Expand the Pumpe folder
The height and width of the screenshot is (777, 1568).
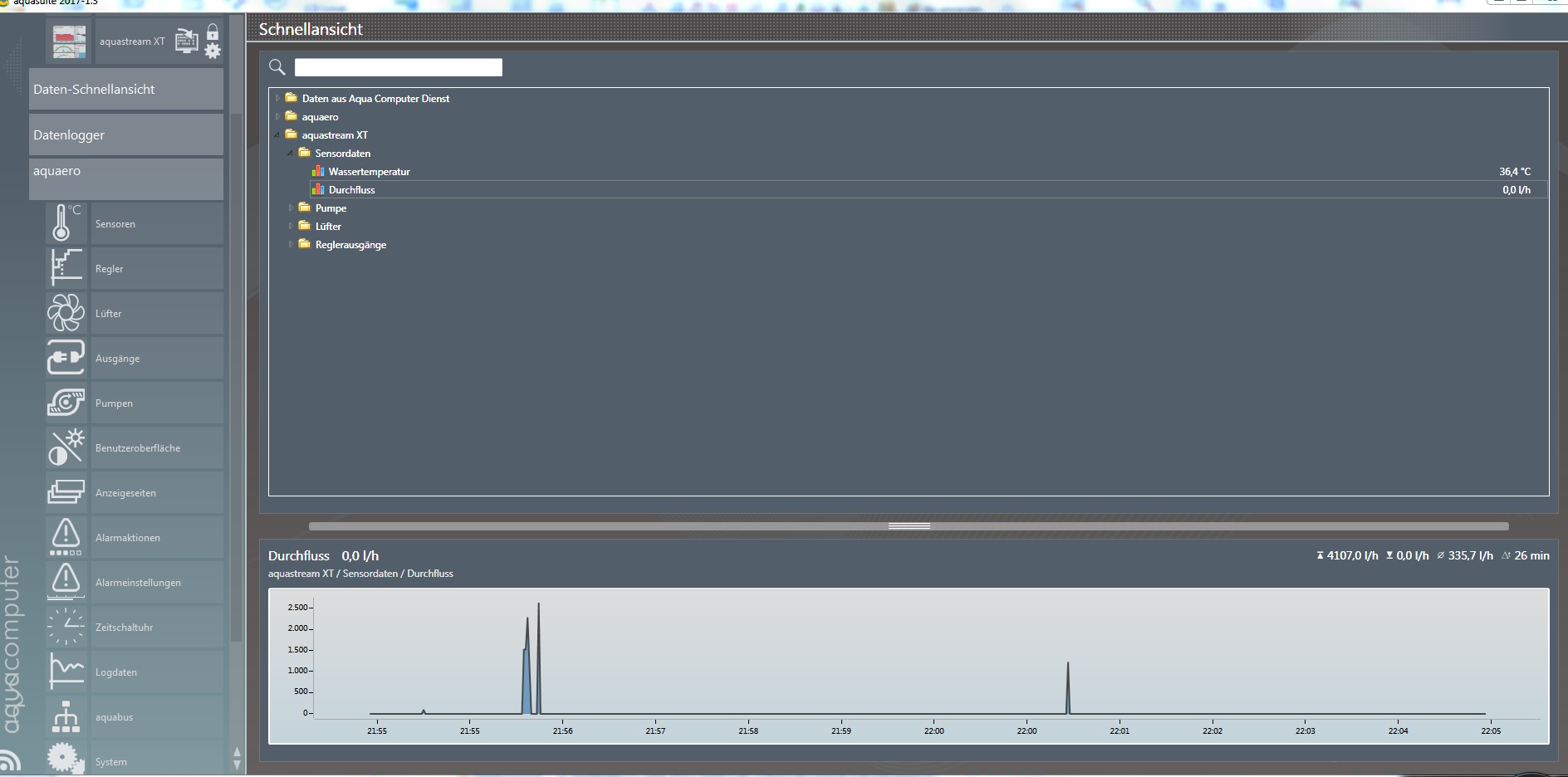click(x=291, y=208)
